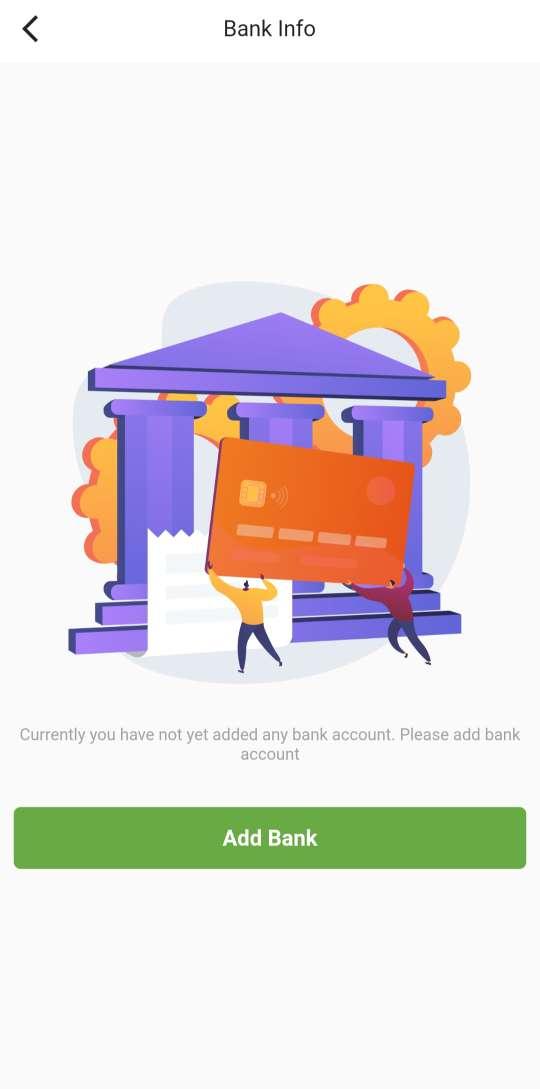Go back using the top-left arrow
This screenshot has height=1089, width=540.
coord(30,29)
